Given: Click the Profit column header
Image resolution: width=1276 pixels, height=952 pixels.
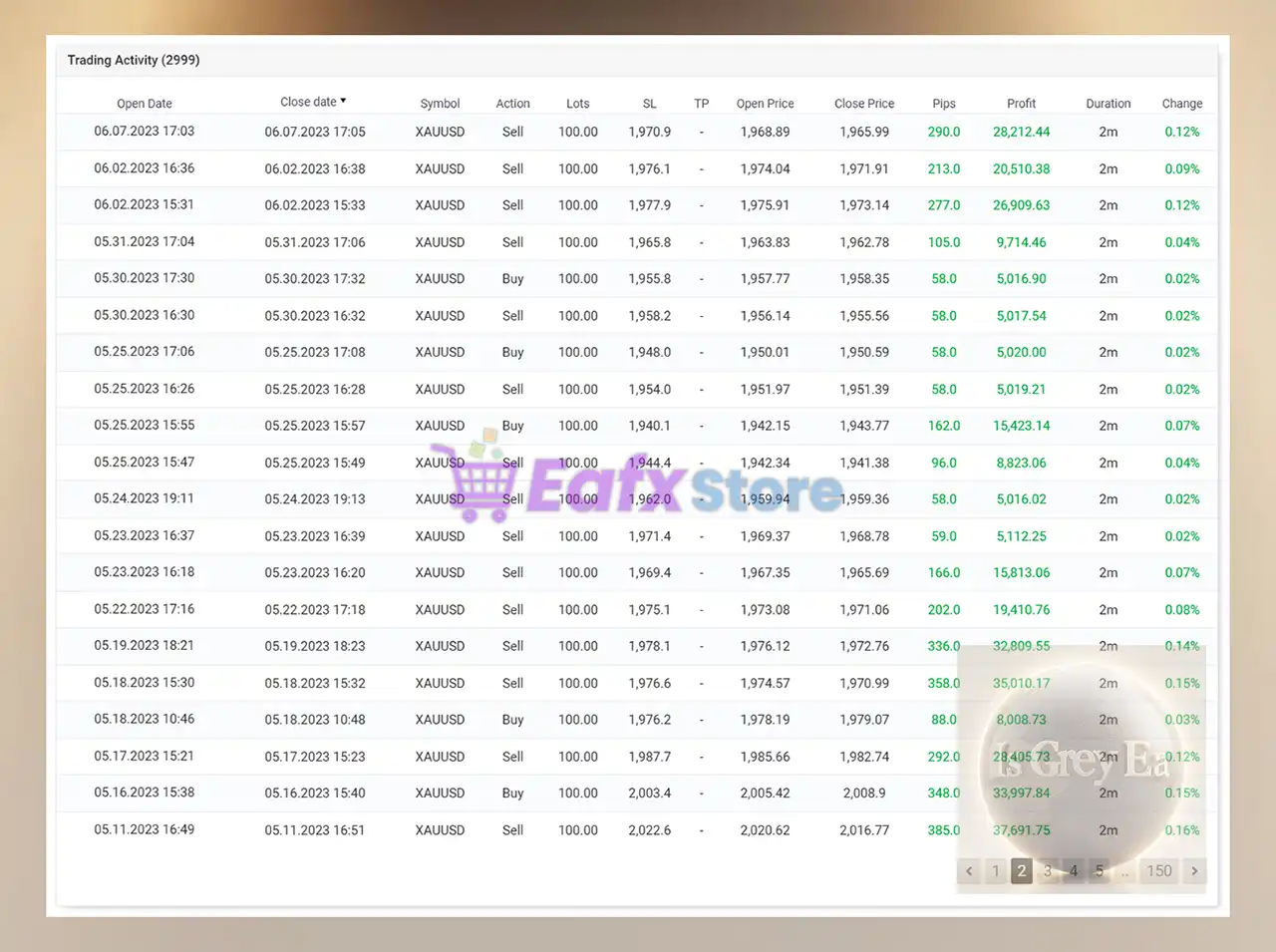Looking at the screenshot, I should pyautogui.click(x=1022, y=104).
